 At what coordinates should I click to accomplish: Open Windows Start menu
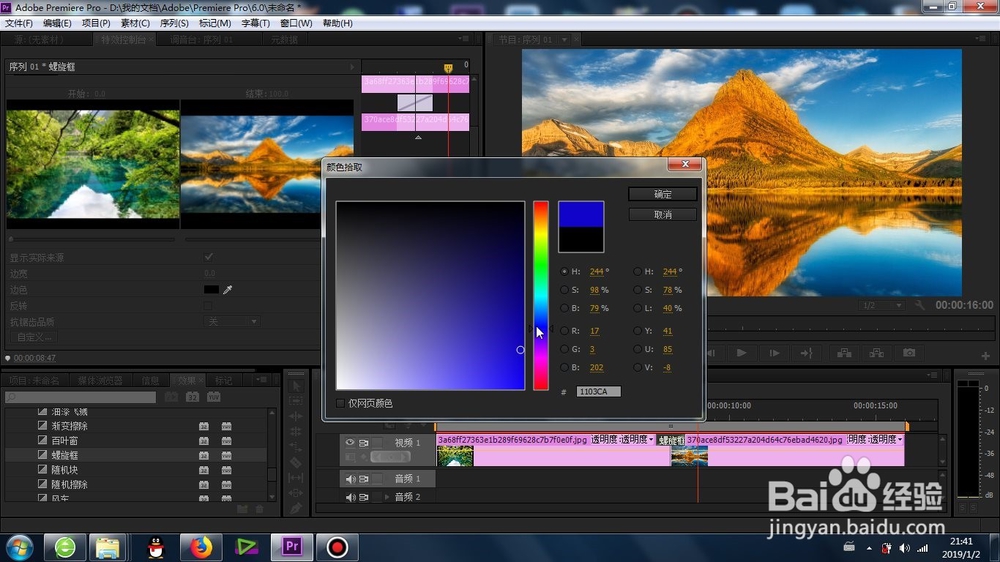(20, 547)
